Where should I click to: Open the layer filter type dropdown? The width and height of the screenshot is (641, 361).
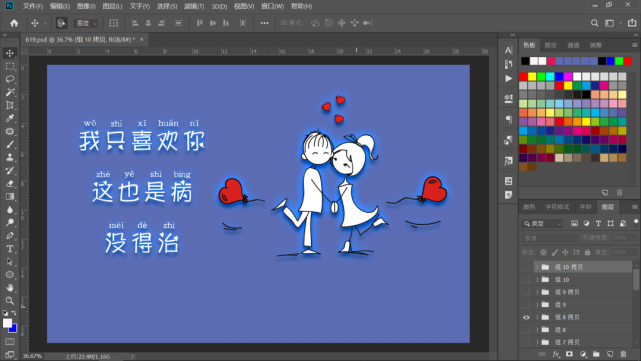click(x=542, y=224)
